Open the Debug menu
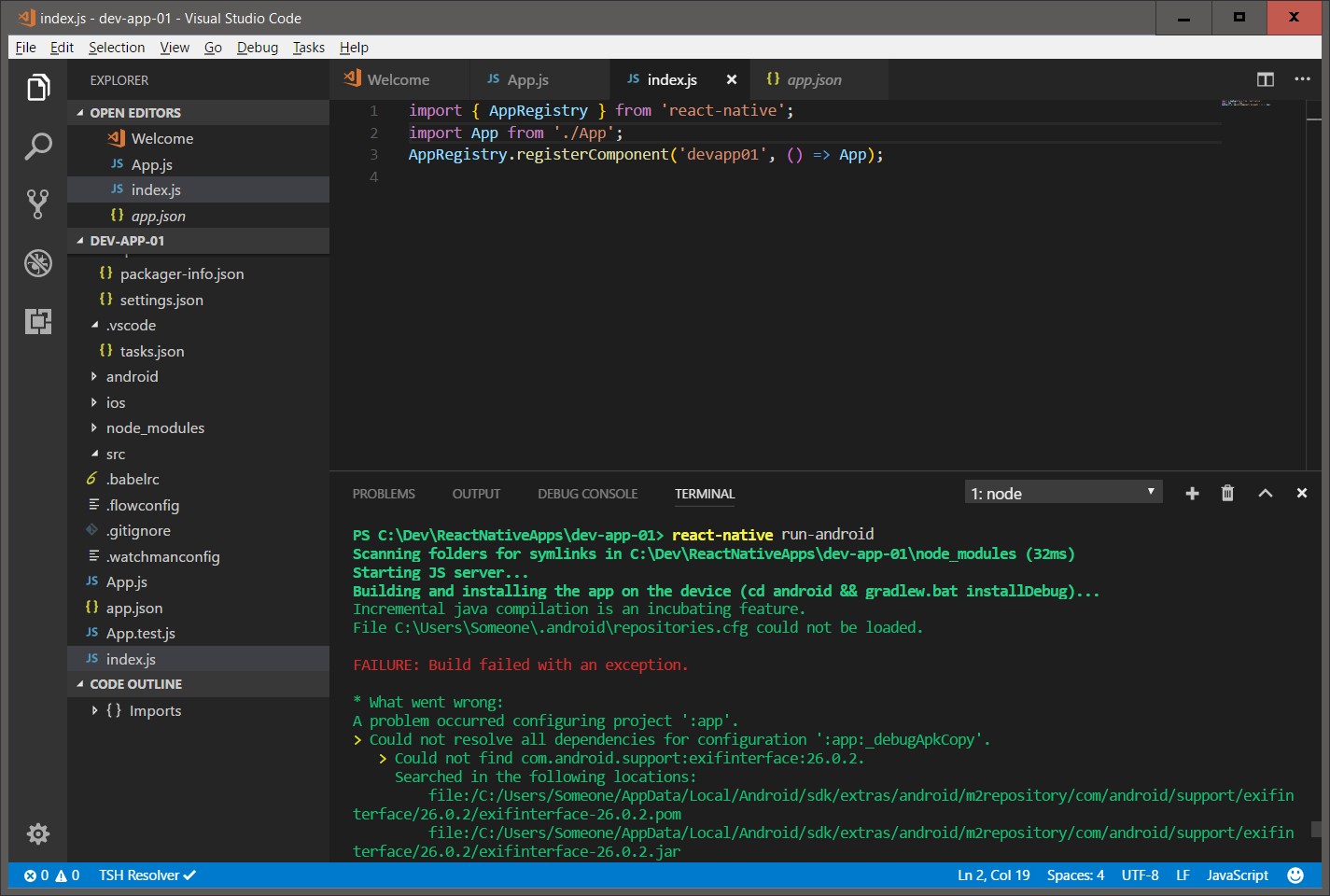Image resolution: width=1330 pixels, height=896 pixels. 258,48
